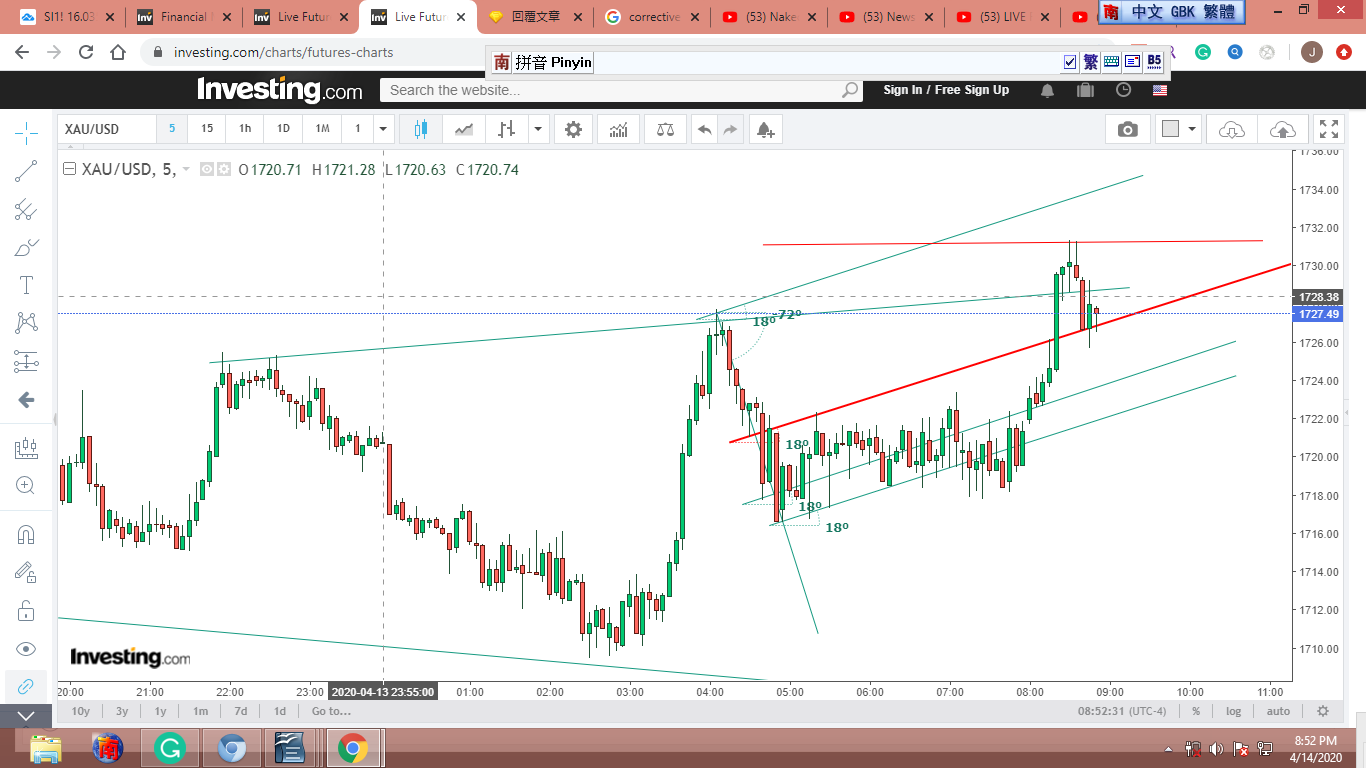
Task: Select the 1h timeframe
Action: [245, 129]
